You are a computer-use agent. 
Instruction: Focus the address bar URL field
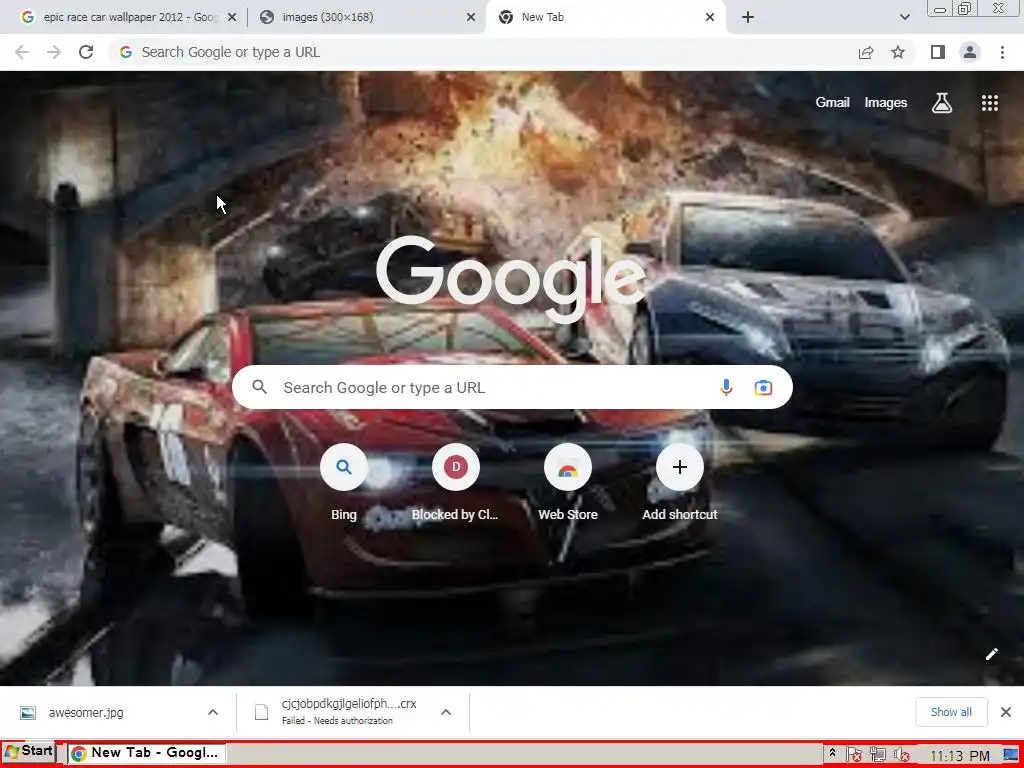[x=482, y=52]
